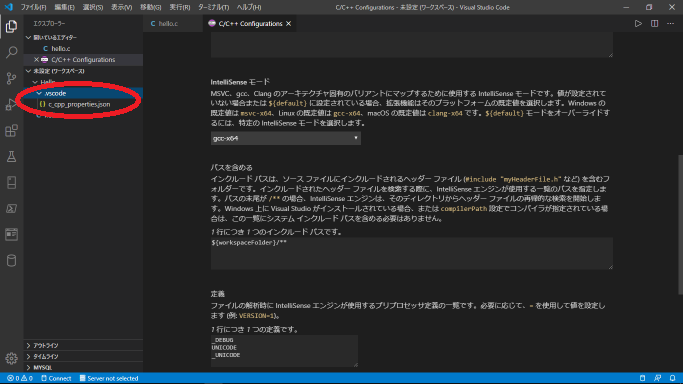Open the project dashboard window icon

pos(11,234)
